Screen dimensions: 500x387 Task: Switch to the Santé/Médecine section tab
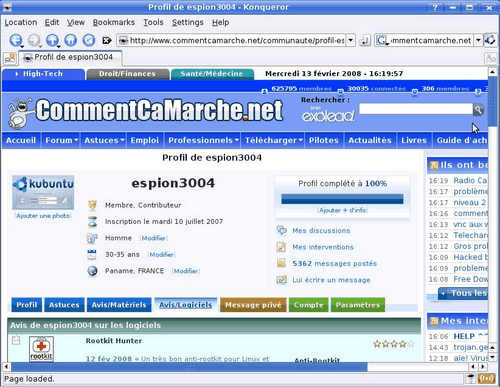pos(212,74)
